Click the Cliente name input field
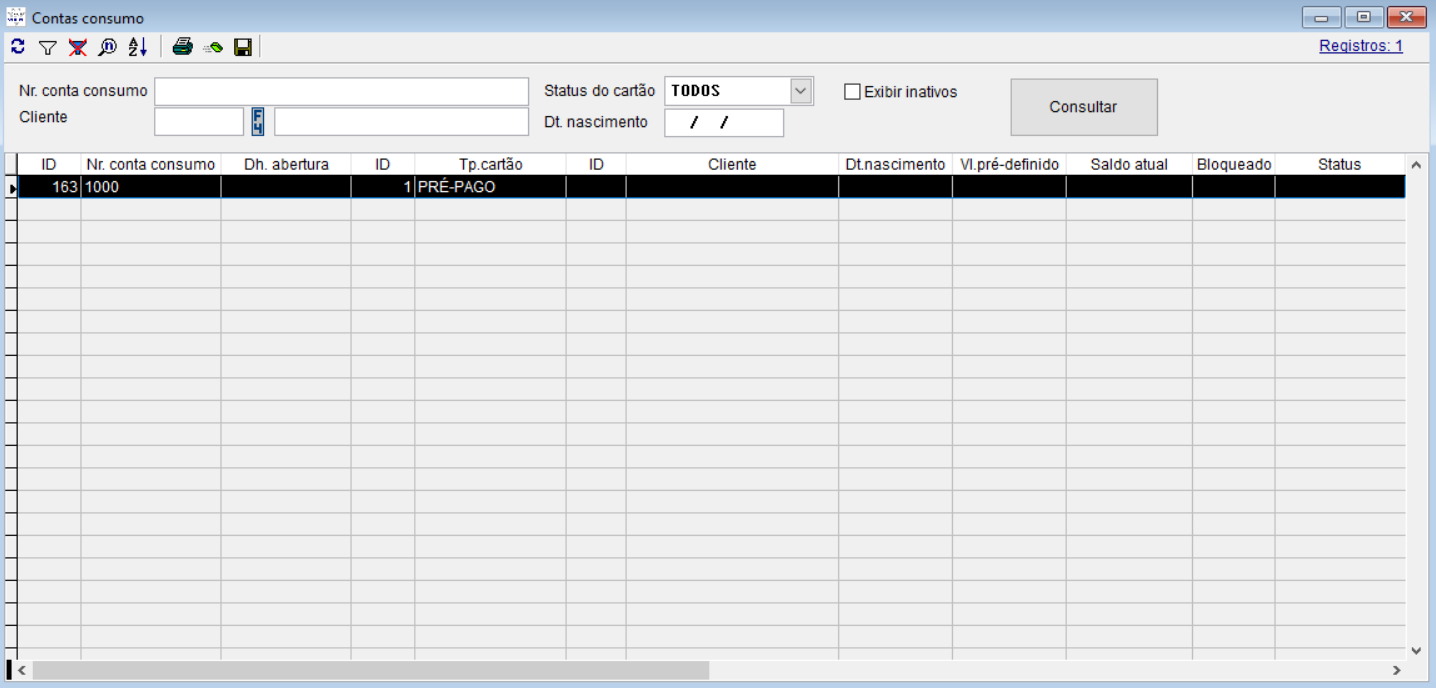 (401, 122)
